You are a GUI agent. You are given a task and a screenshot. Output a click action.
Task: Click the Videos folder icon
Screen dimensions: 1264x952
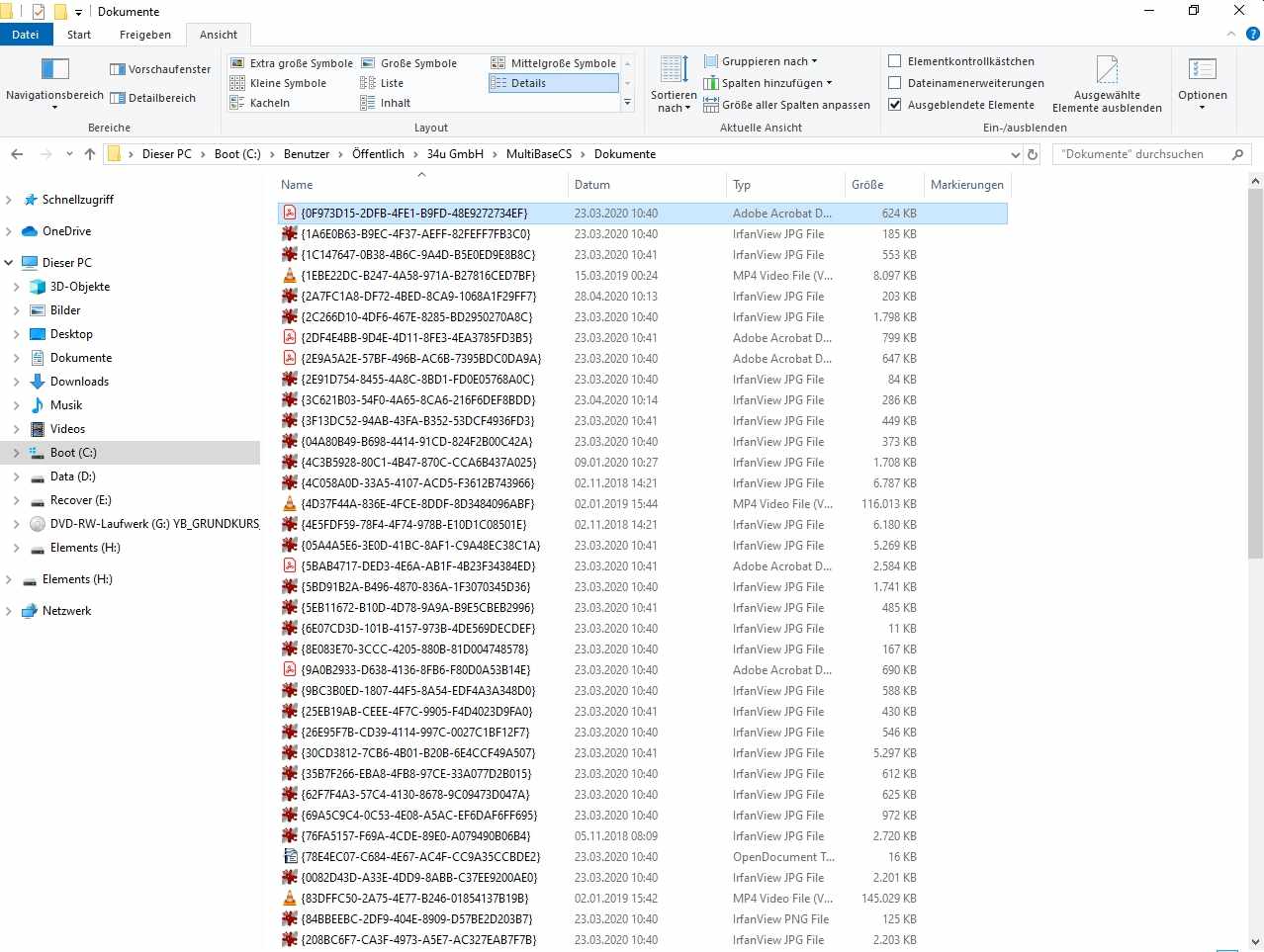click(x=38, y=429)
